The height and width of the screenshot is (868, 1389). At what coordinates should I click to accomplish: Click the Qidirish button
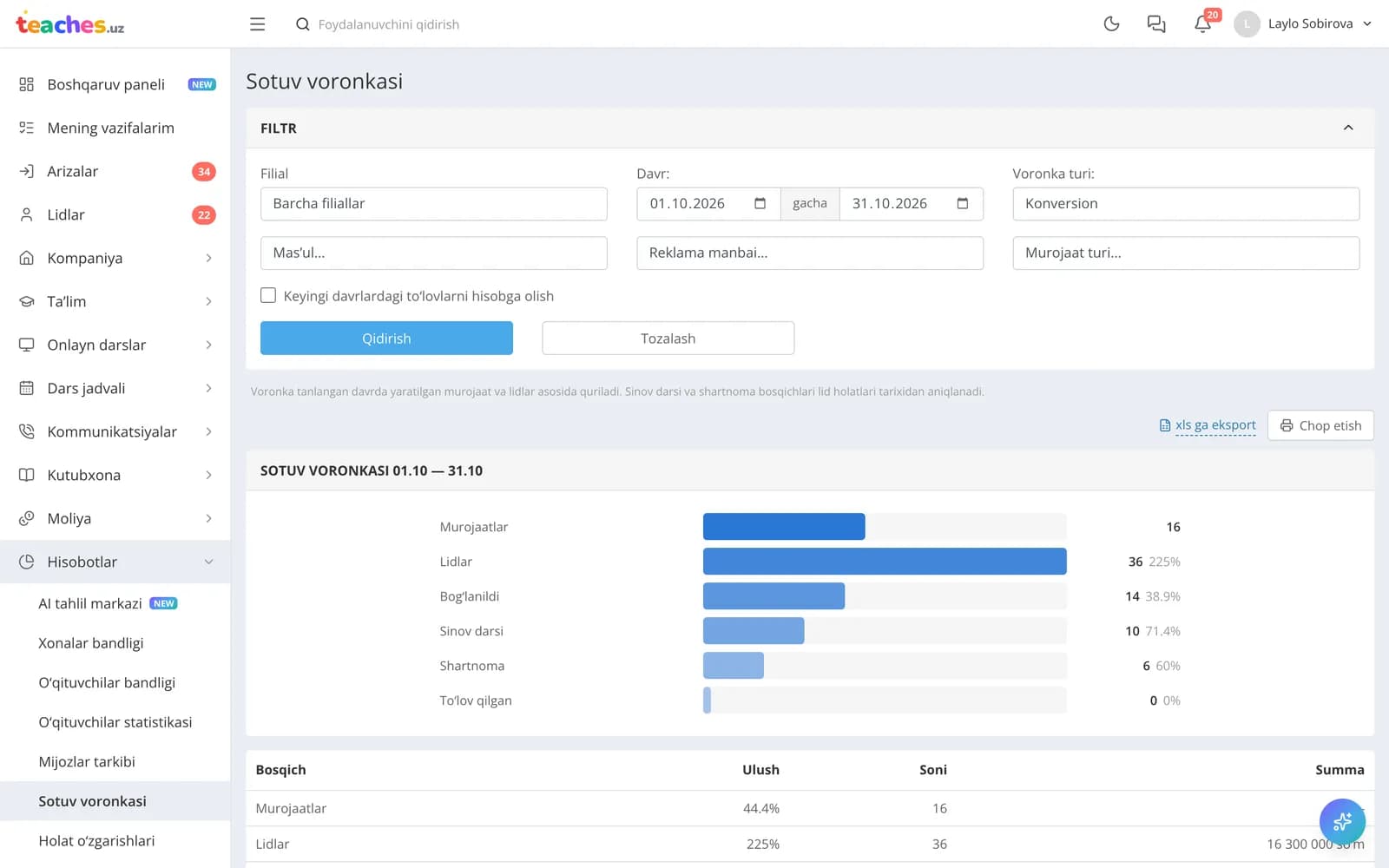386,339
